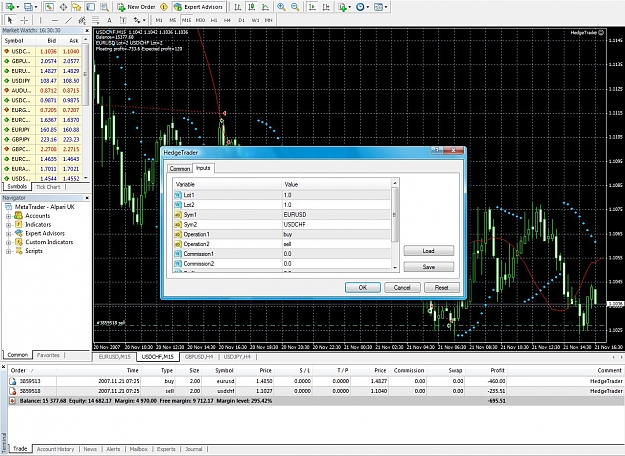Screen dimensions: 625x456
Task: Select the text label tool
Action: 123,20
